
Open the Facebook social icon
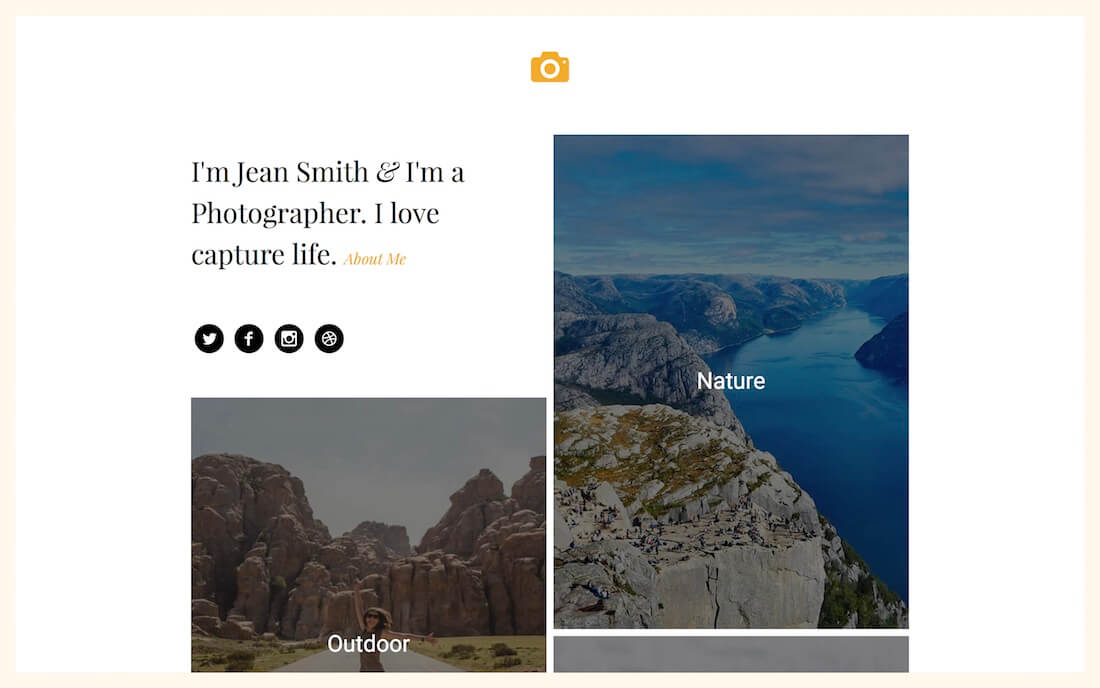click(x=249, y=339)
